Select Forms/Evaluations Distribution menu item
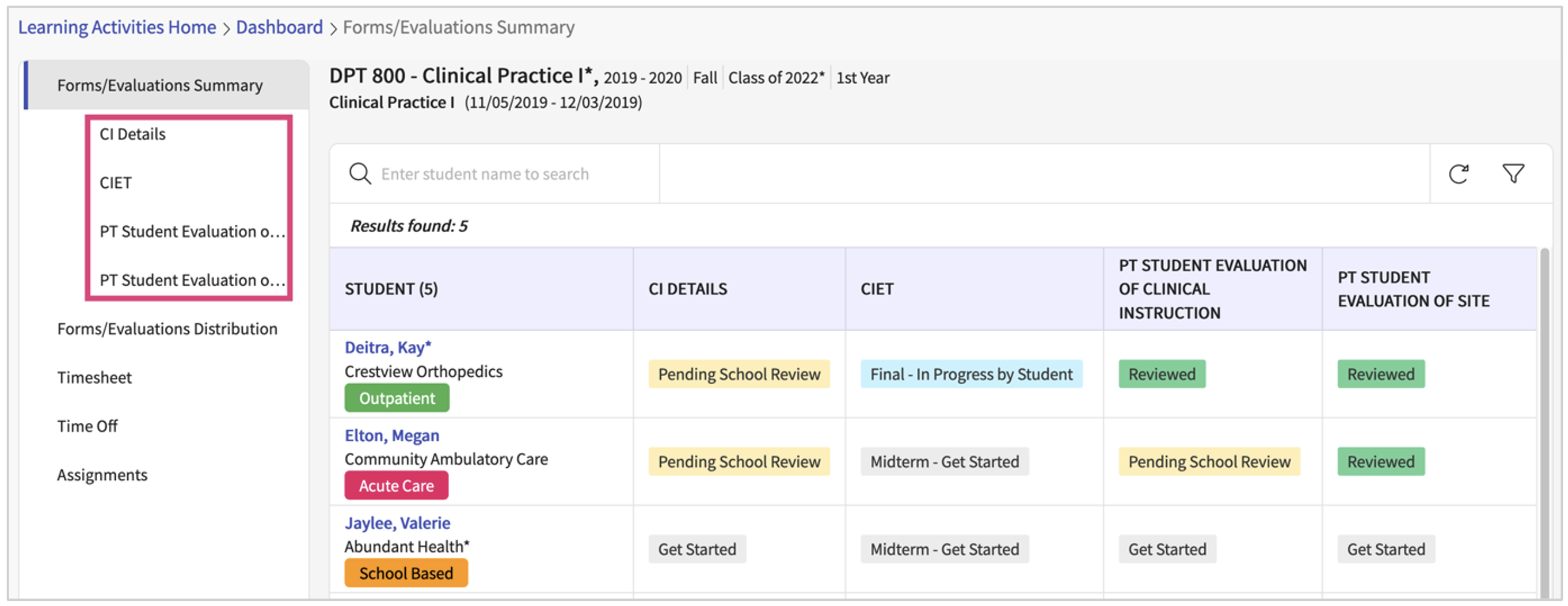 coord(168,329)
